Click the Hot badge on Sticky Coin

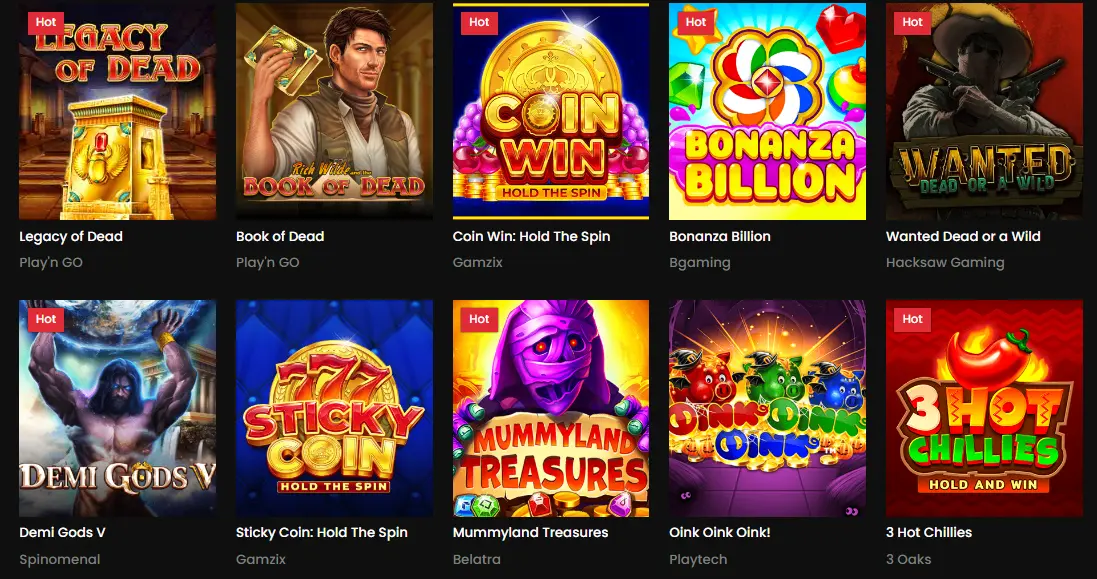pos(261,319)
